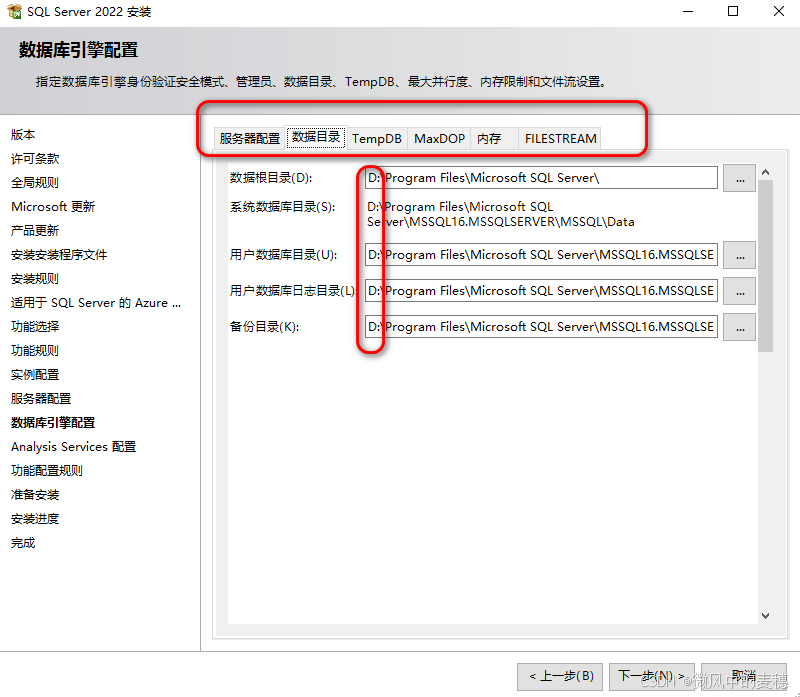Click 产品更新 in the step list
The image size is (800, 697).
[35, 231]
